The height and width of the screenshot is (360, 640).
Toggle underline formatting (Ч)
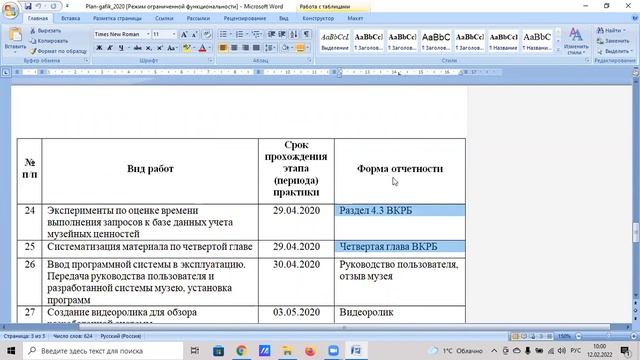point(121,48)
